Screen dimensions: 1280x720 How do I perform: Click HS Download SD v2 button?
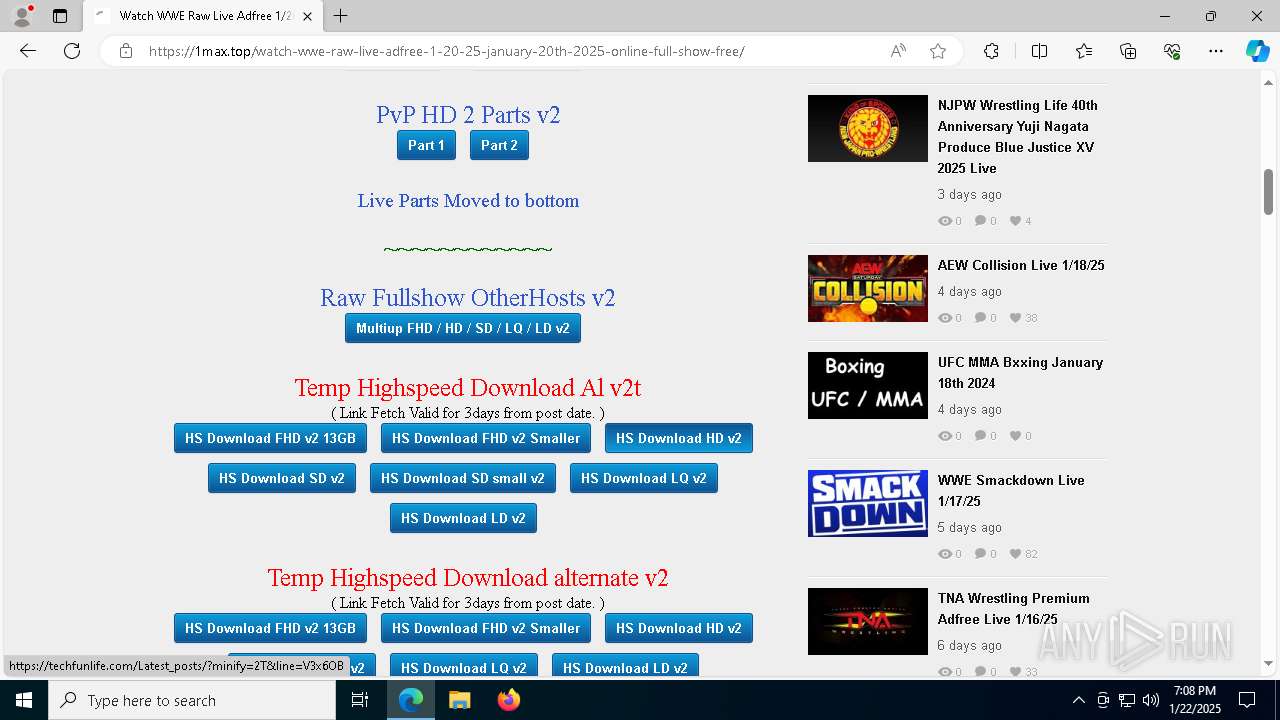click(x=282, y=478)
